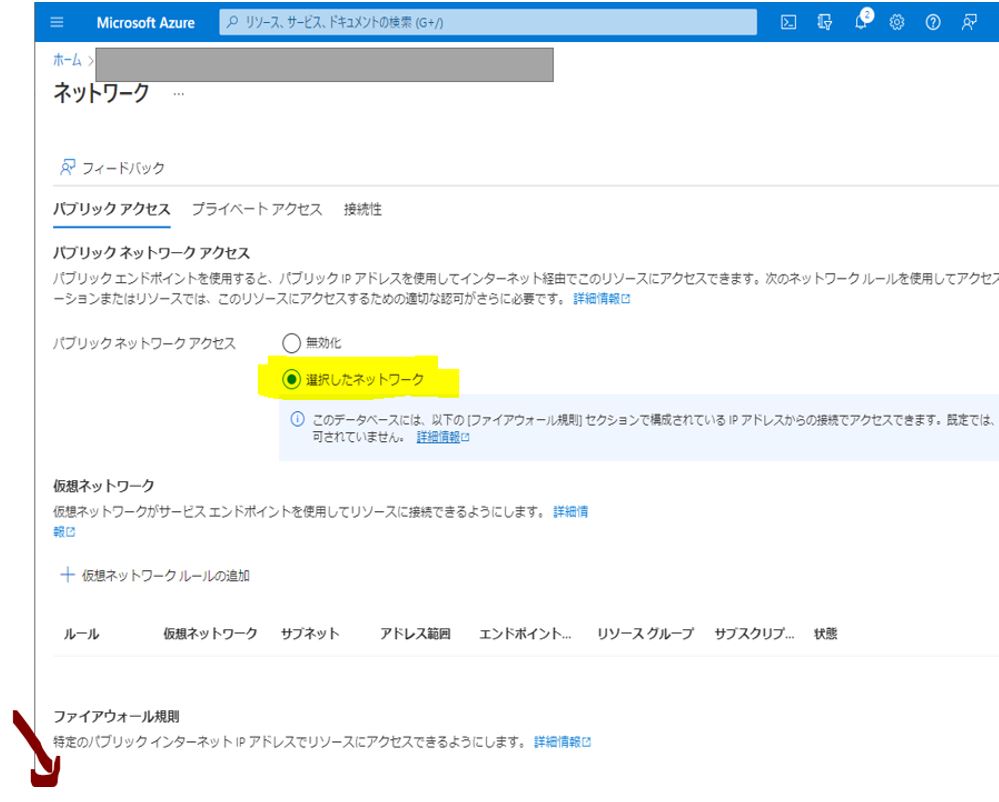
Task: Launch Cloud Shell from the top bar
Action: (x=788, y=22)
